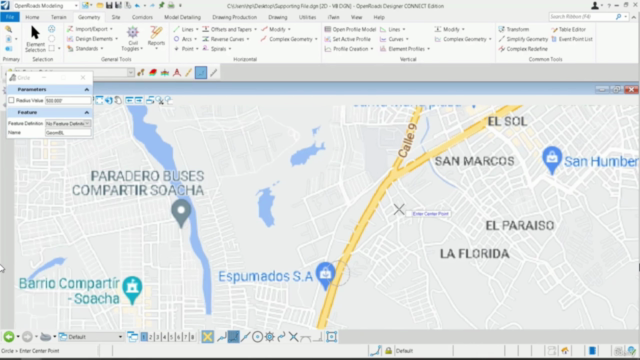Screen dimensions: 640x360
Task: Collapse the Feature section
Action: pyautogui.click(x=87, y=112)
